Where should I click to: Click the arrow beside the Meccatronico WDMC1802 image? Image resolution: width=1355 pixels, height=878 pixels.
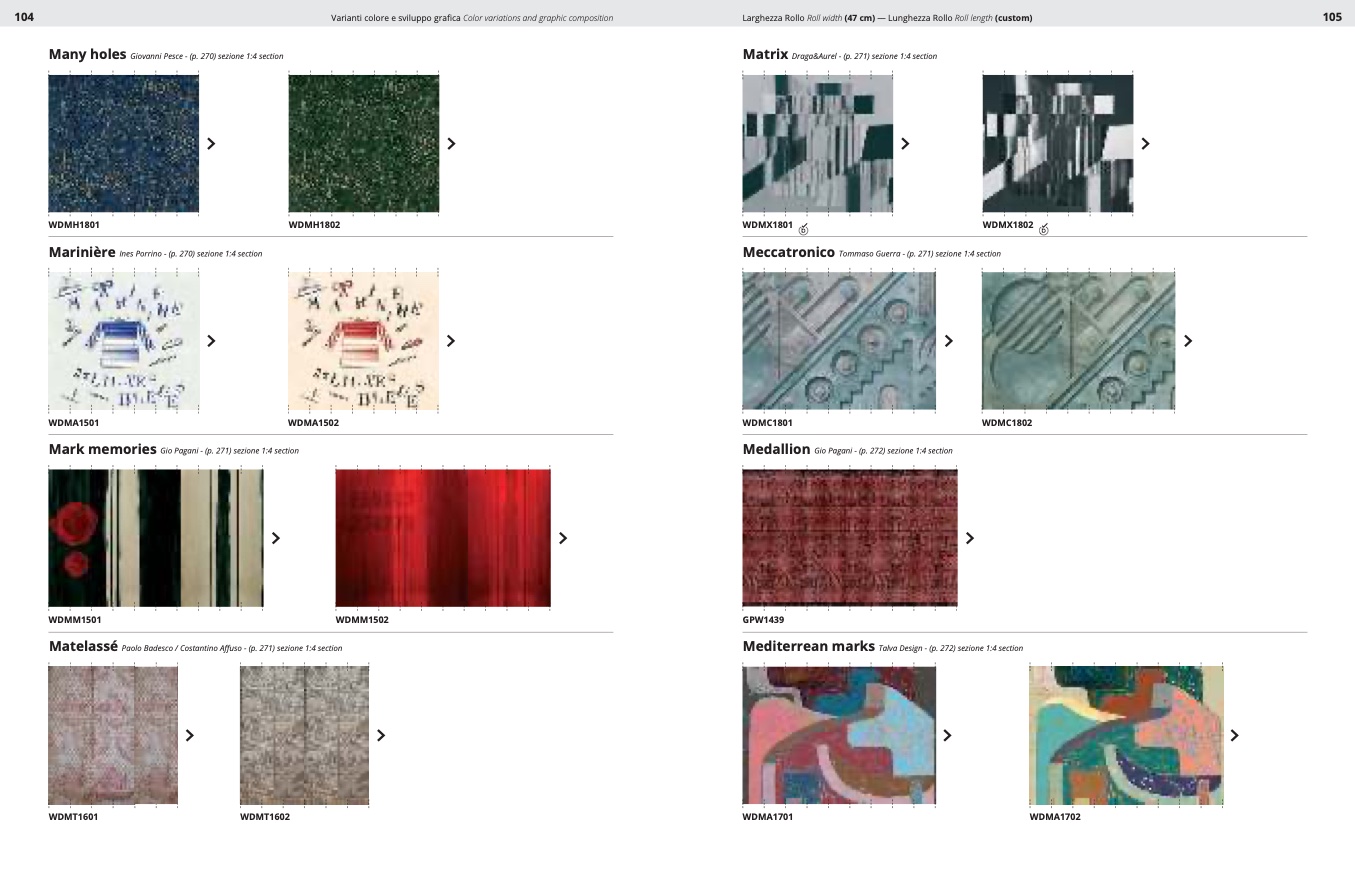click(1188, 341)
